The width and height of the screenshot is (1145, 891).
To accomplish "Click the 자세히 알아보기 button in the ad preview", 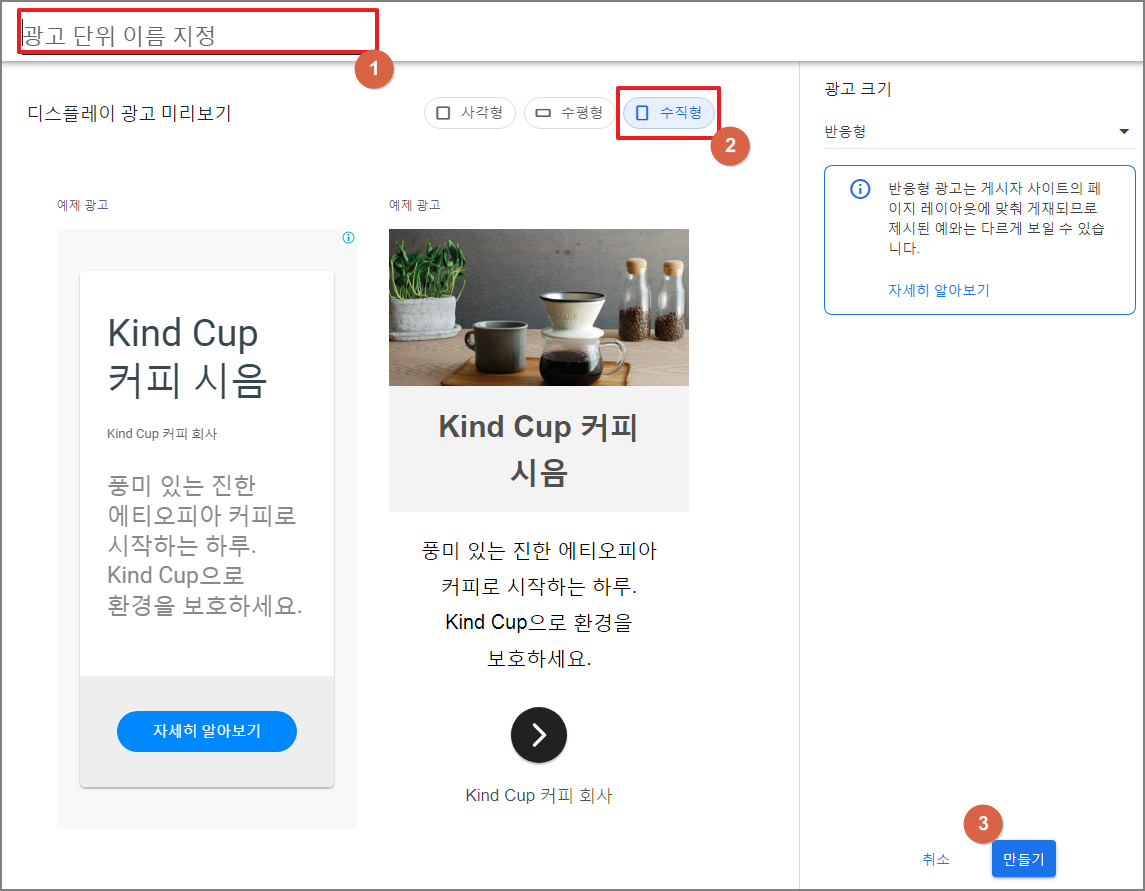I will pyautogui.click(x=206, y=731).
